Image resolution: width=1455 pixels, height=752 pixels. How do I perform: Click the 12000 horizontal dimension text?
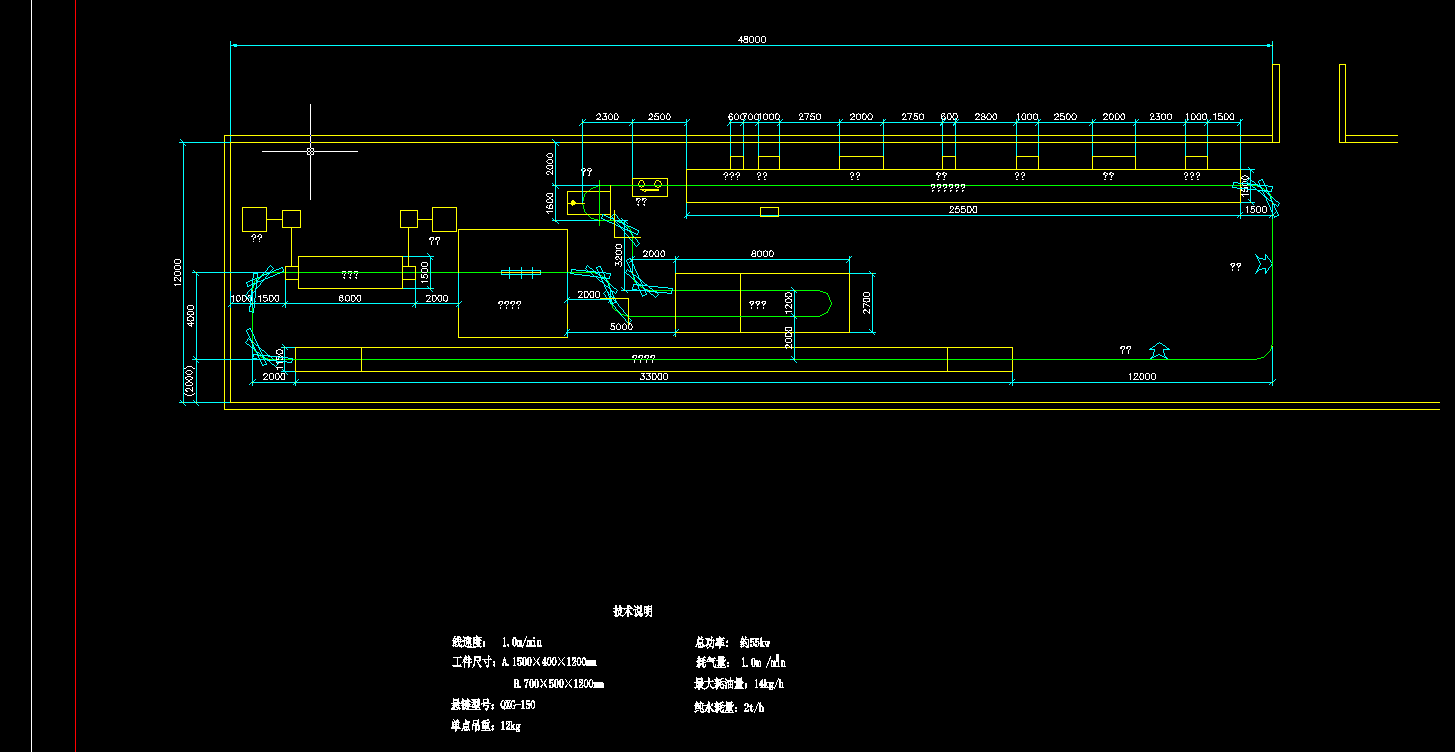1142,377
